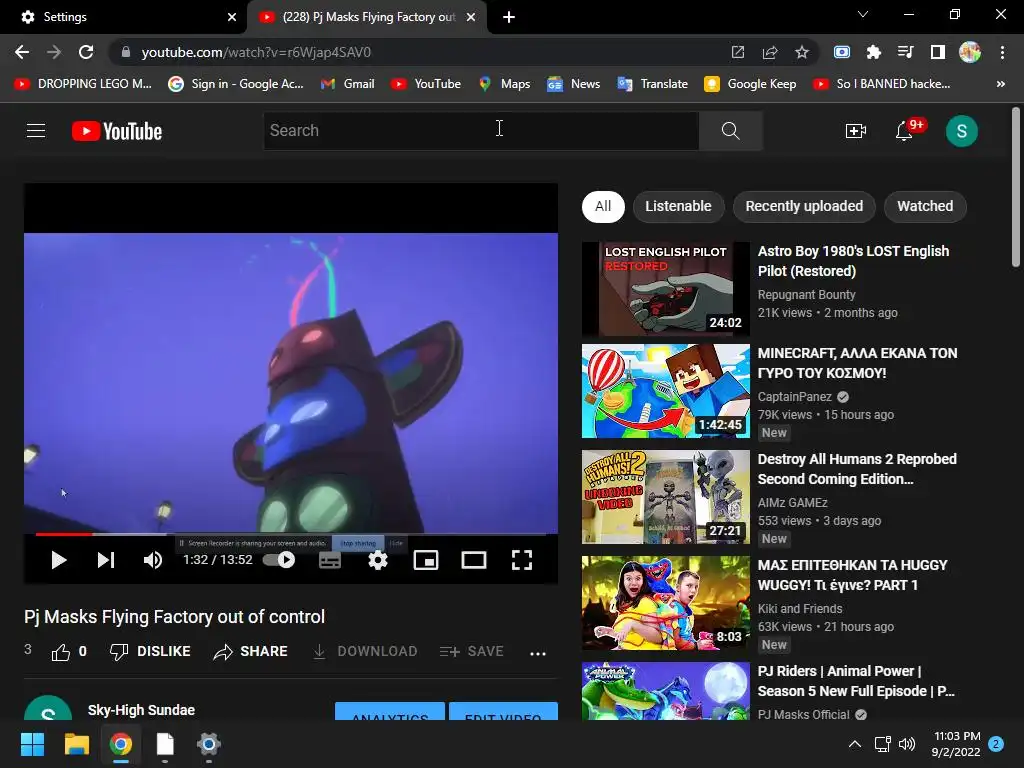Select the All filter chip
1024x768 pixels.
603,206
